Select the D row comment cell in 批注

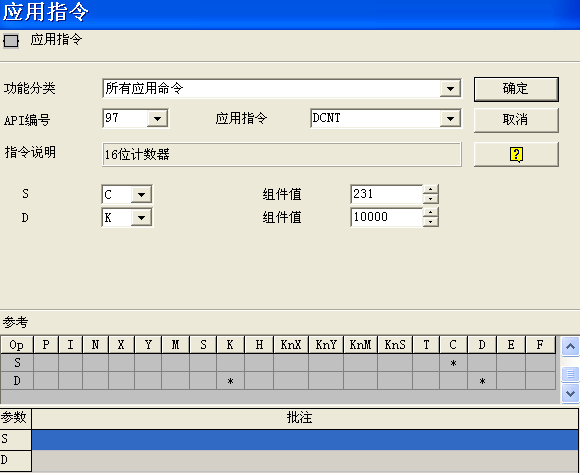[x=305, y=461]
